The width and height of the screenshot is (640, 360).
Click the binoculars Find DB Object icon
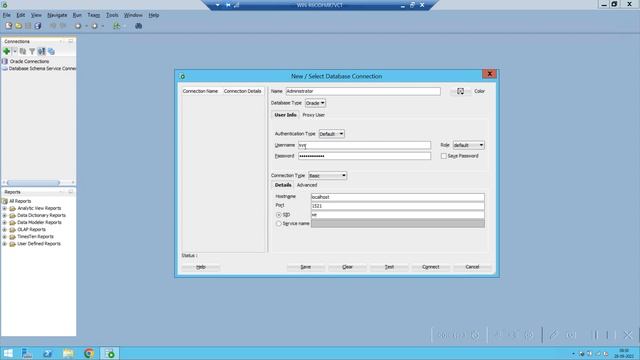pos(138,26)
